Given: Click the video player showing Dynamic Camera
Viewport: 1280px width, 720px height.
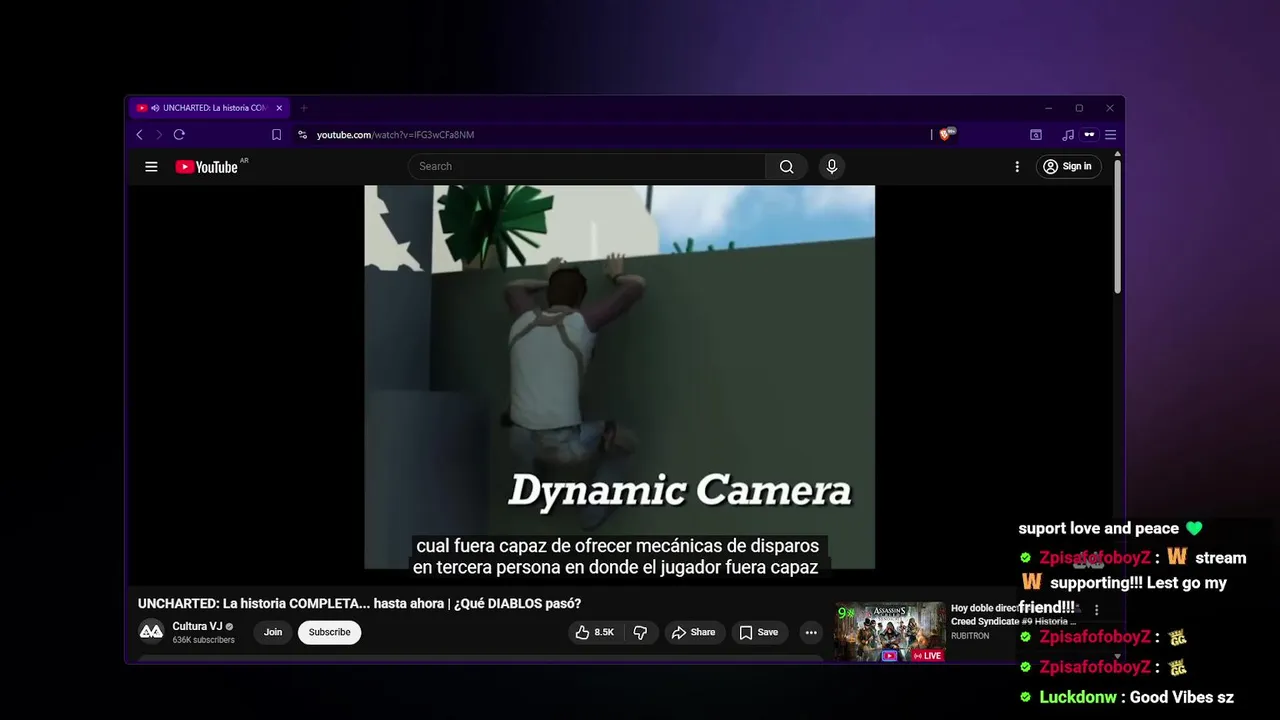Looking at the screenshot, I should pyautogui.click(x=619, y=377).
